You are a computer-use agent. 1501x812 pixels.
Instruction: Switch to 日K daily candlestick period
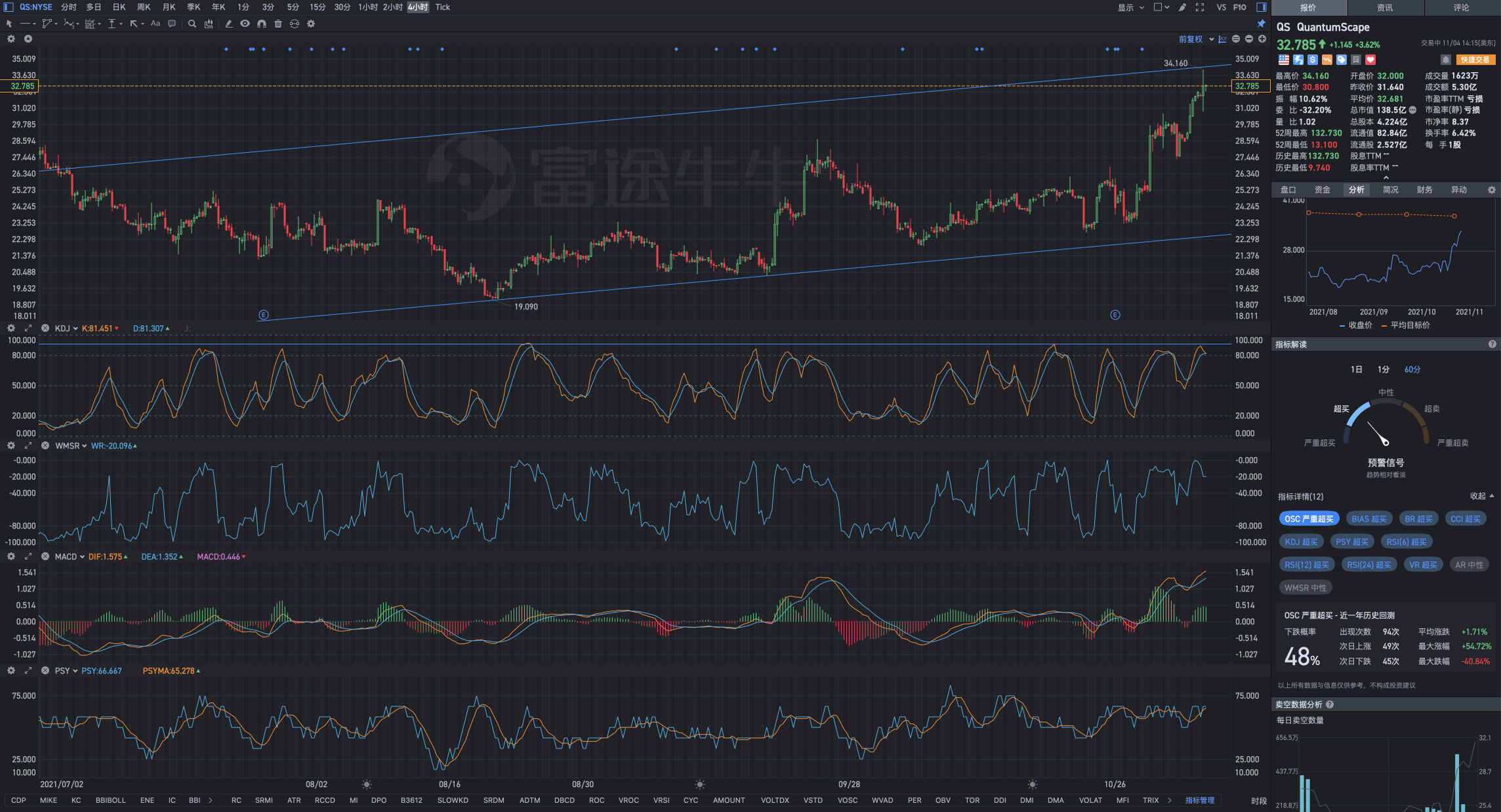point(119,7)
